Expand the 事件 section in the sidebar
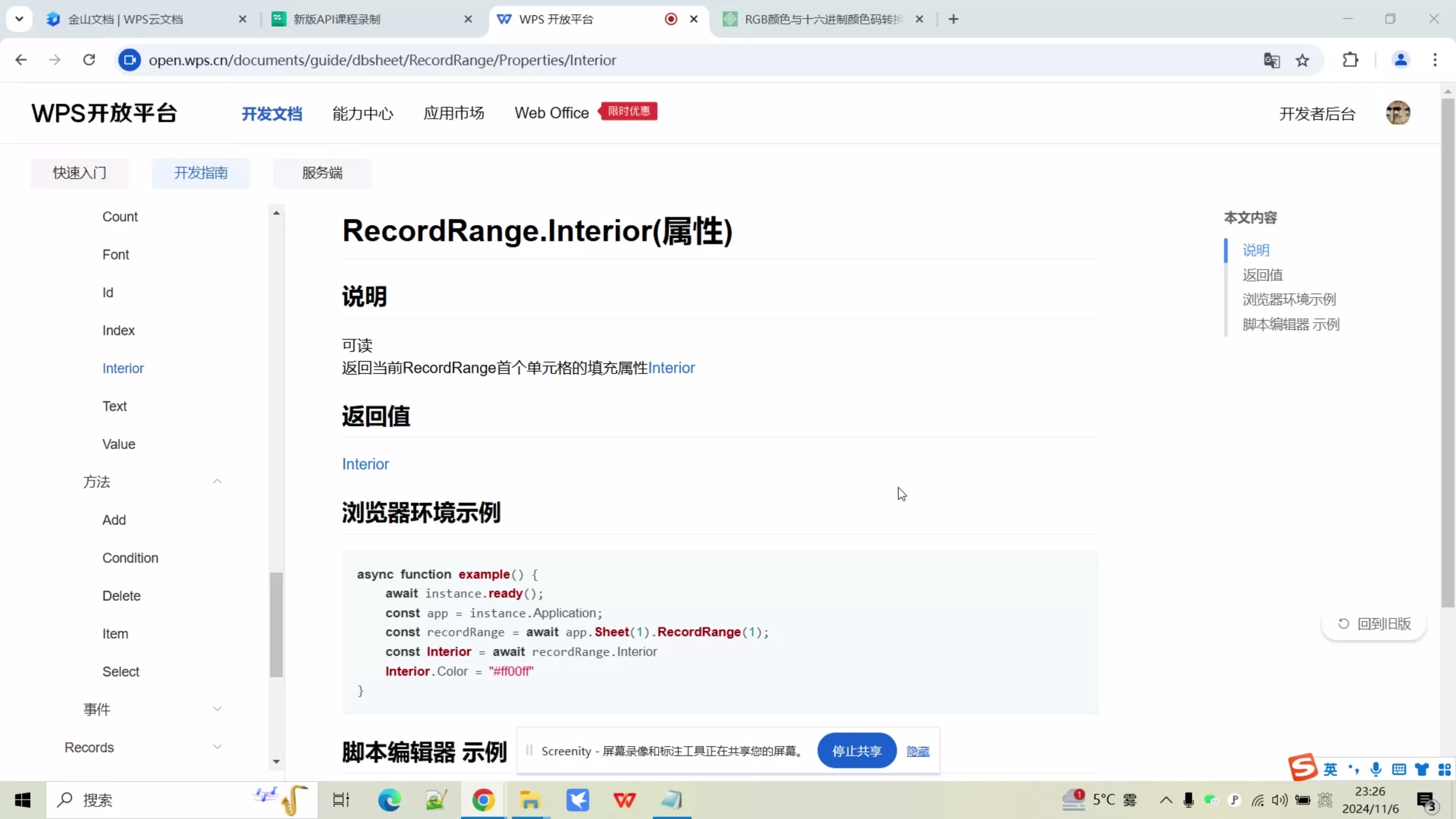Screen dimensions: 1456x819 (218, 708)
